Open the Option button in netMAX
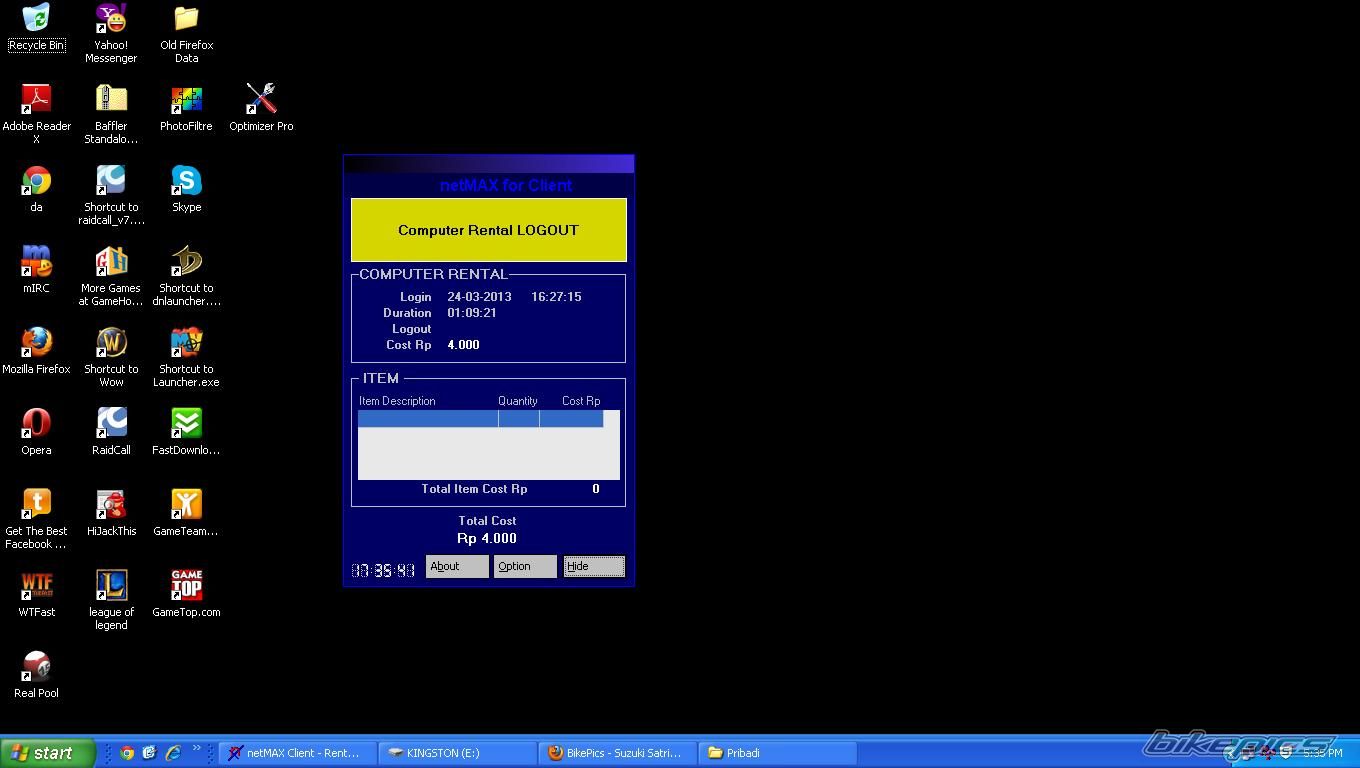This screenshot has width=1360, height=768. pos(524,566)
